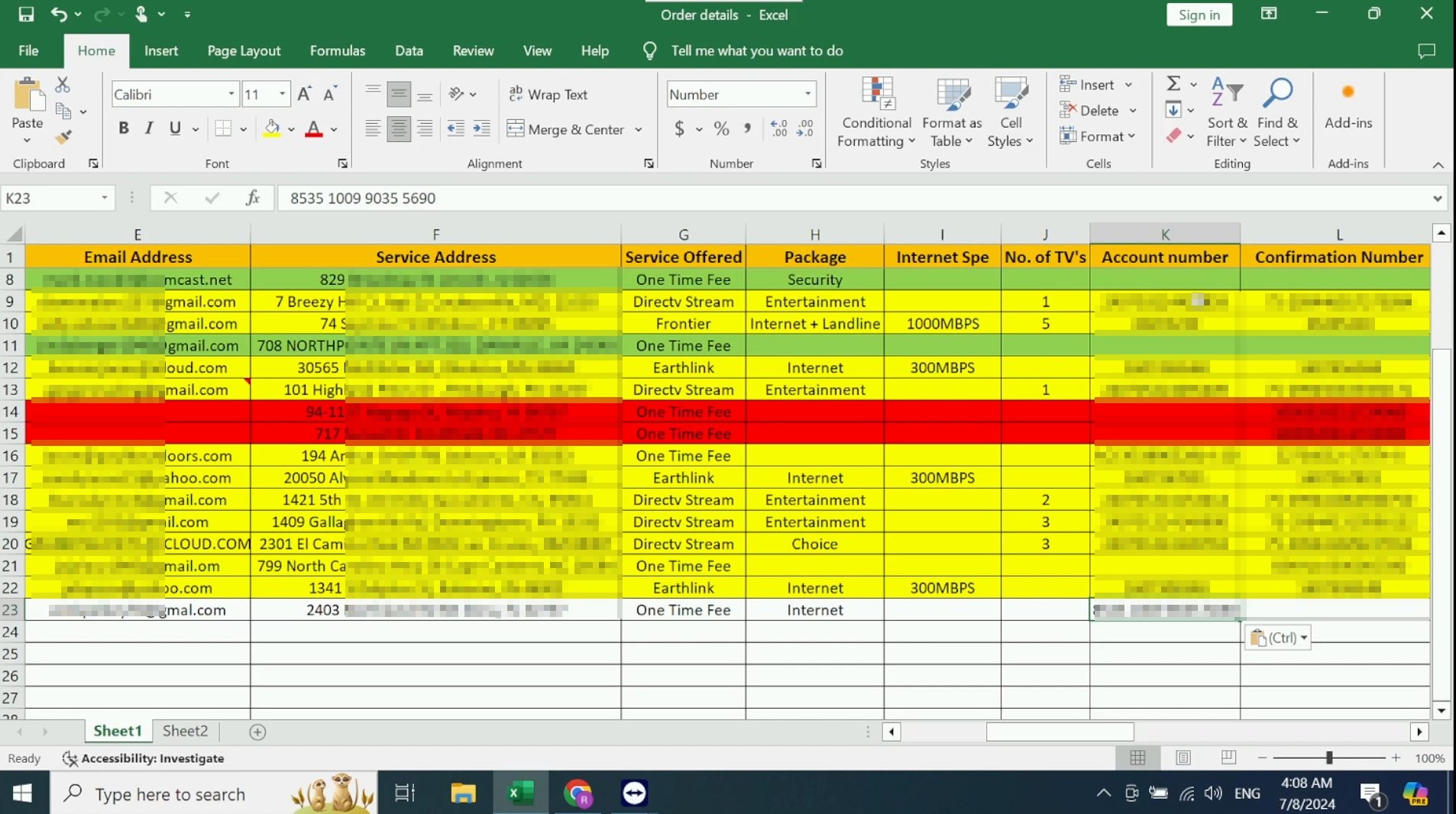Image resolution: width=1456 pixels, height=814 pixels.
Task: Decrease font size with the small A icon
Action: pos(330,94)
